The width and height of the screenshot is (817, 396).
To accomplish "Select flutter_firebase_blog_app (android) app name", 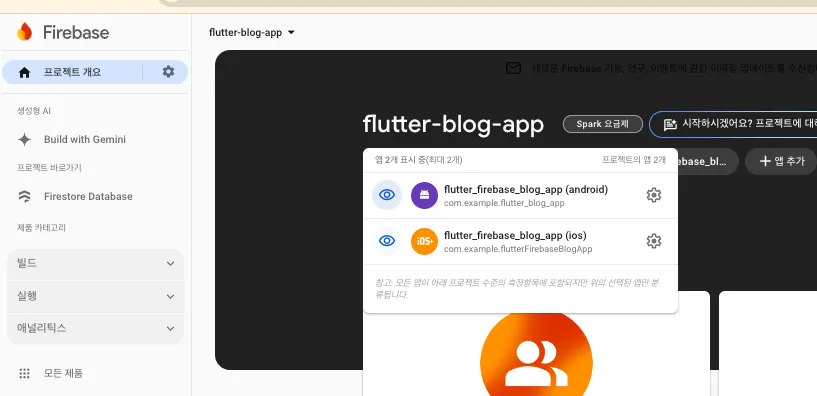I will click(x=526, y=190).
